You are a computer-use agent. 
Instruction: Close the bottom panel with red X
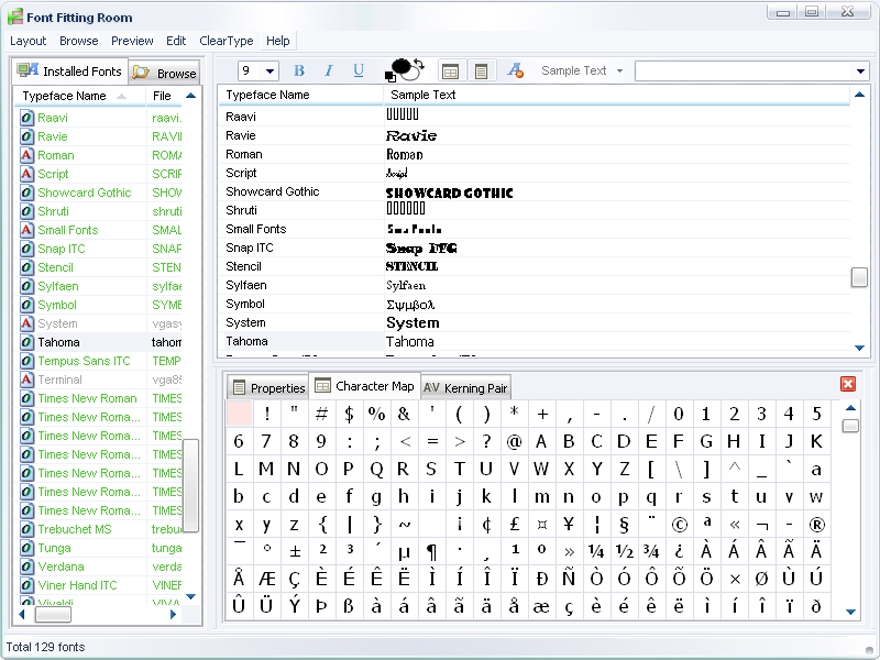pyautogui.click(x=847, y=384)
